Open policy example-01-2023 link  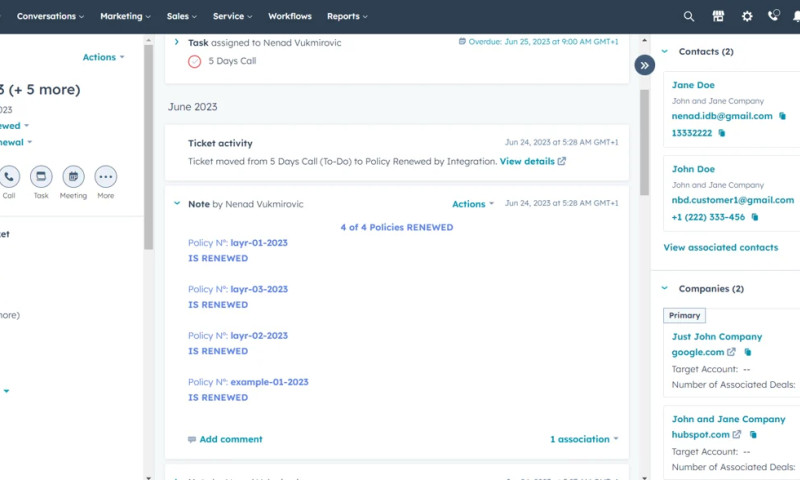269,382
